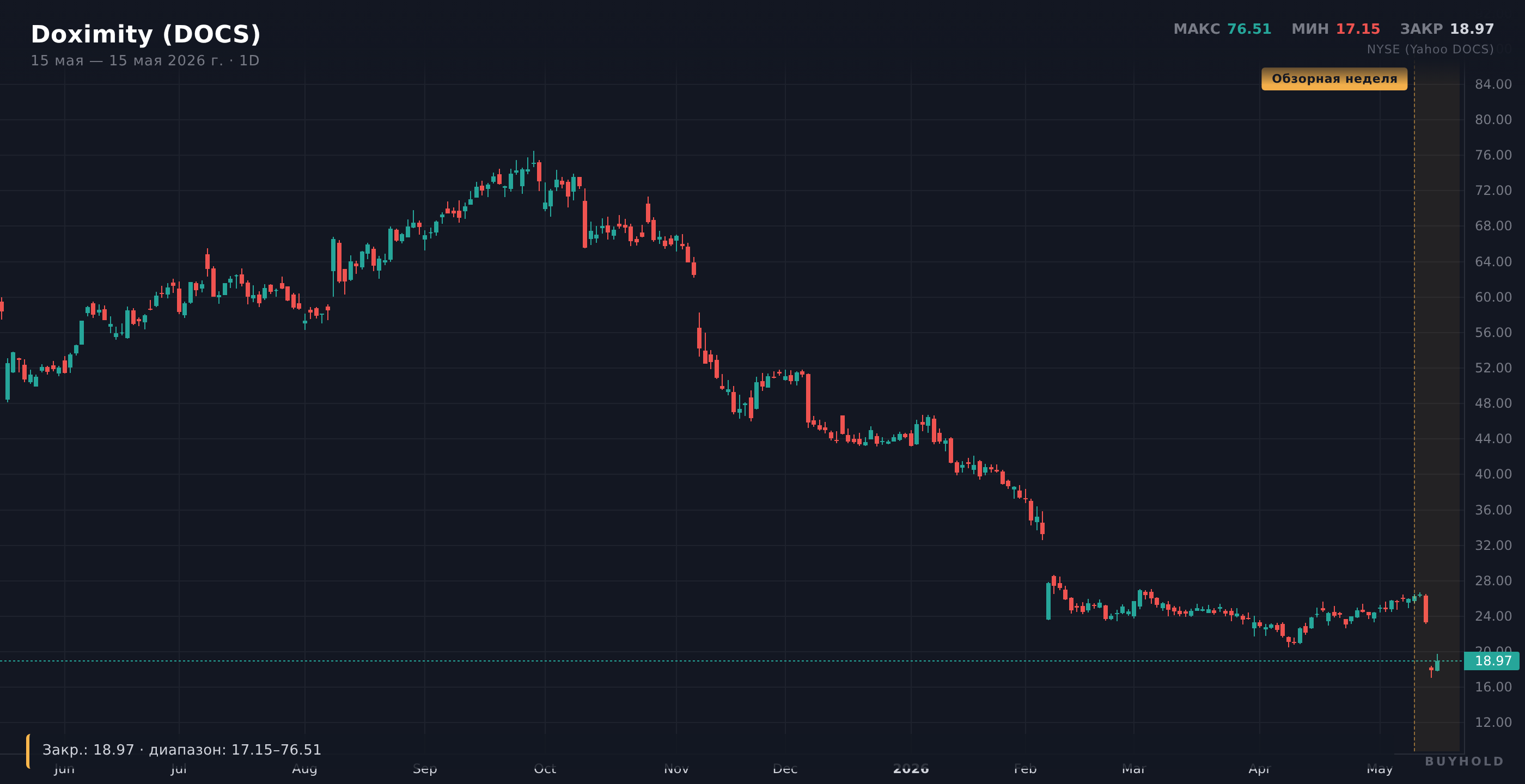Click the Aug label on the time axis
The image size is (1525, 784).
point(305,769)
